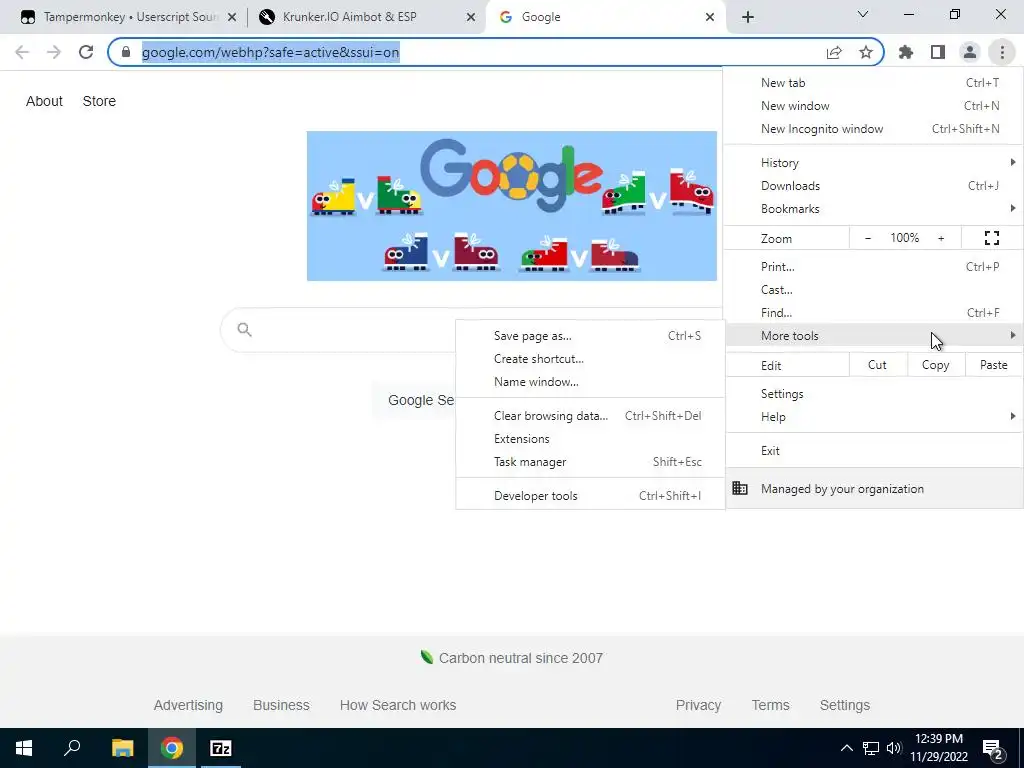Open 7-Zip from the taskbar
This screenshot has width=1024, height=768.
click(x=220, y=748)
